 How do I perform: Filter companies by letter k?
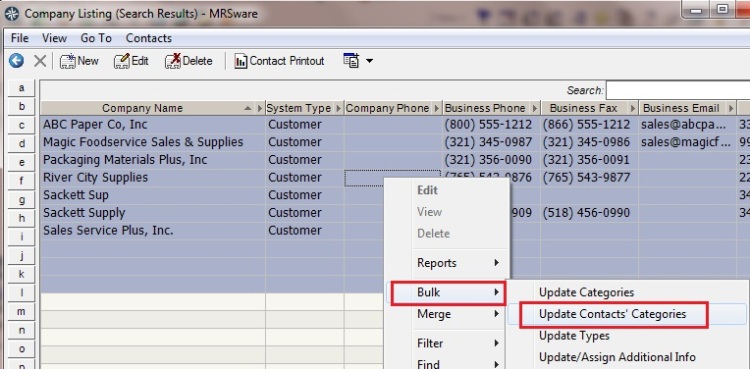coord(22,274)
